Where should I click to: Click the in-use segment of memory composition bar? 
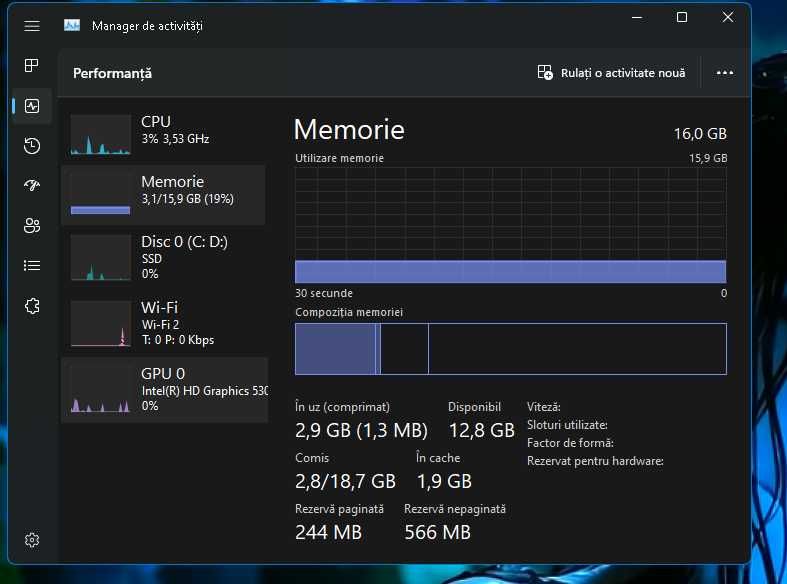click(335, 349)
